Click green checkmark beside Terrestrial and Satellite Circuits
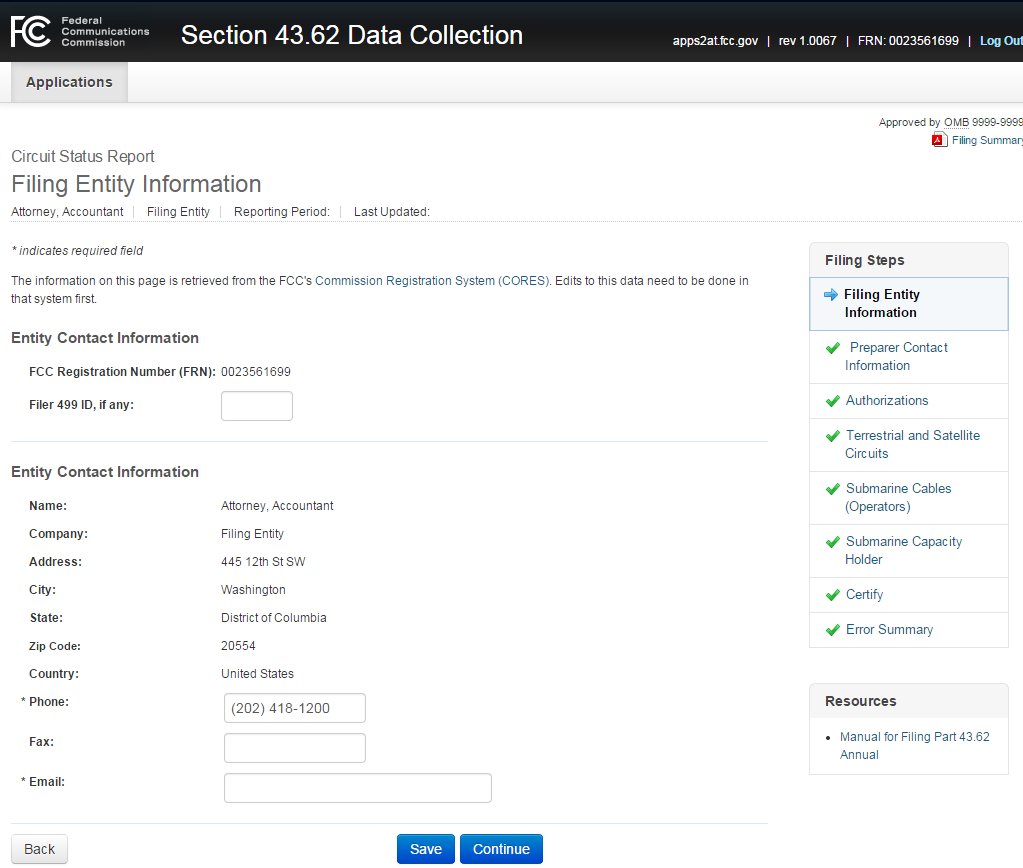Image resolution: width=1023 pixels, height=868 pixels. click(832, 436)
